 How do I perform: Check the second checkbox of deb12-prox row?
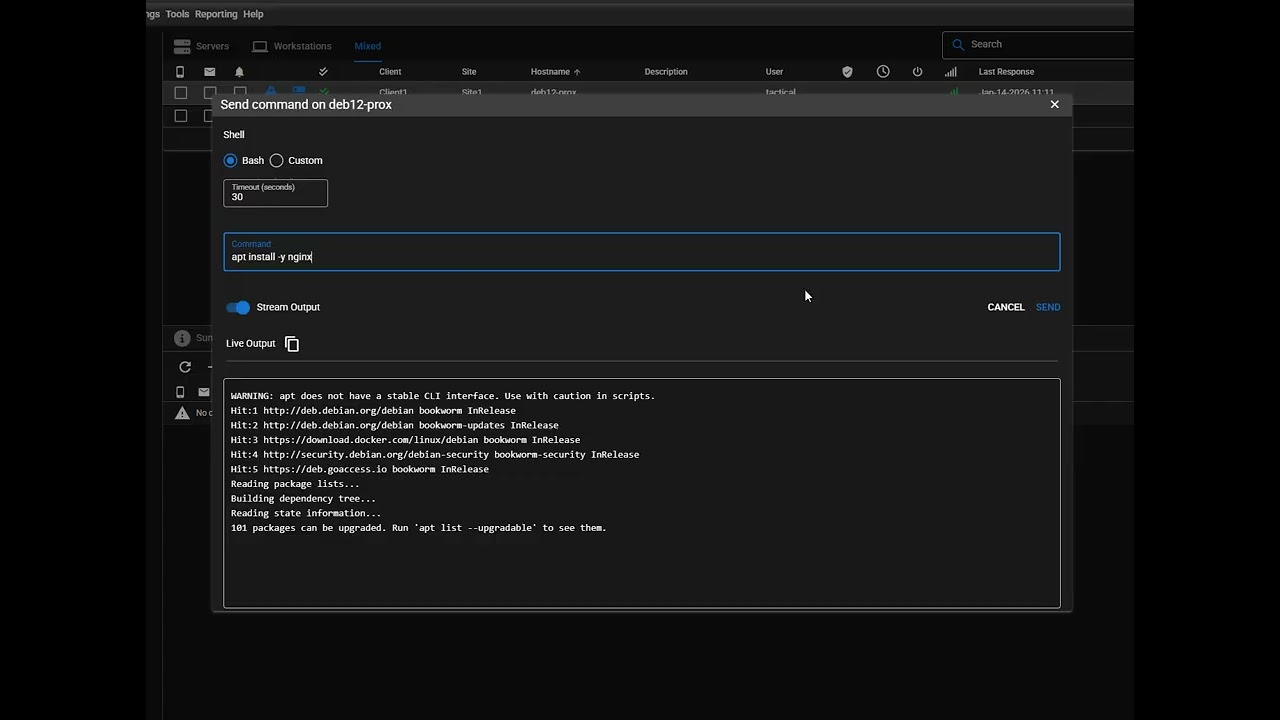pos(210,93)
